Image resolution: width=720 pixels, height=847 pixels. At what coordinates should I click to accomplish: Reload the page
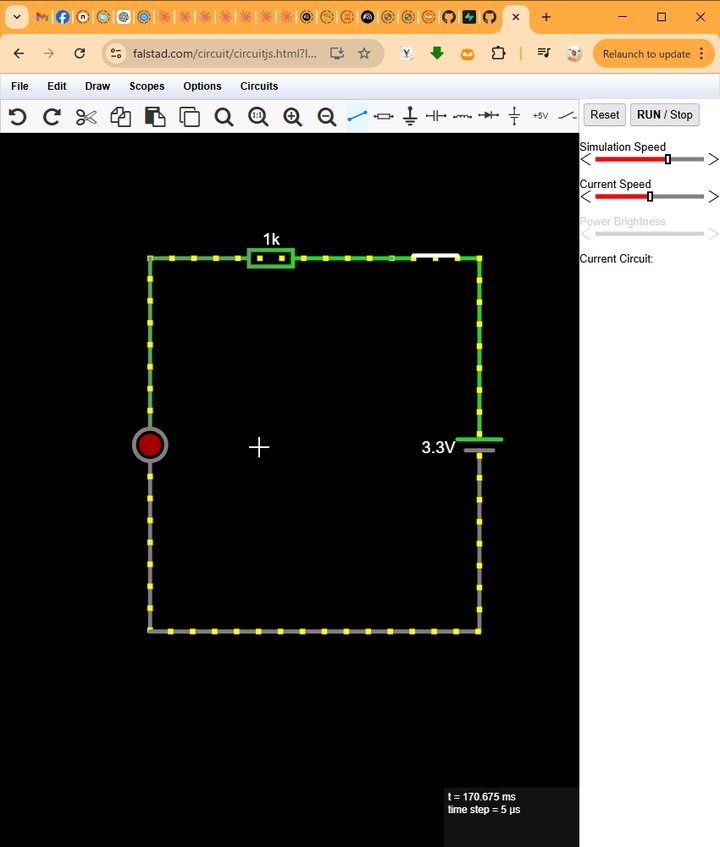point(79,53)
